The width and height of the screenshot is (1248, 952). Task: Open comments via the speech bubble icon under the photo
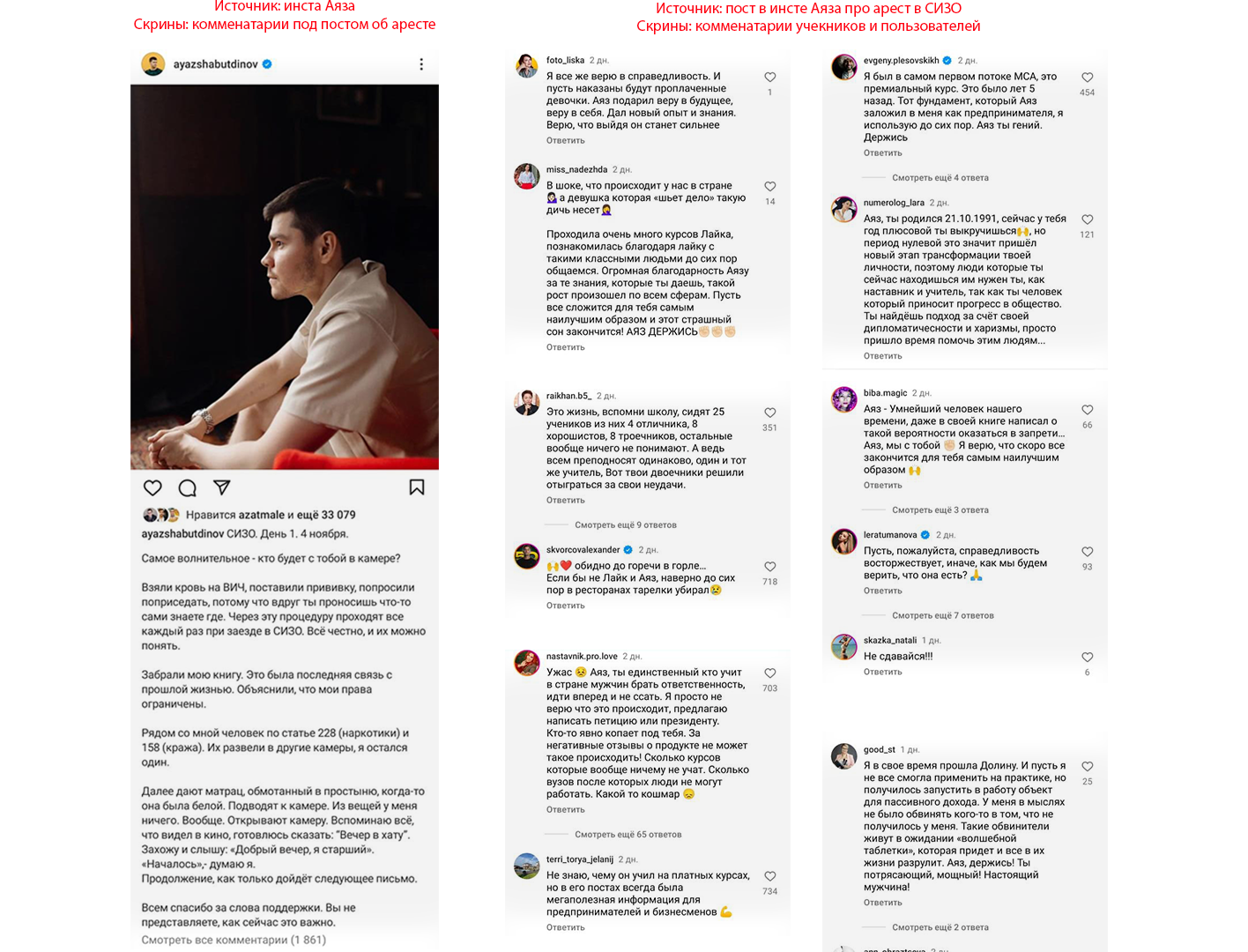coord(187,487)
